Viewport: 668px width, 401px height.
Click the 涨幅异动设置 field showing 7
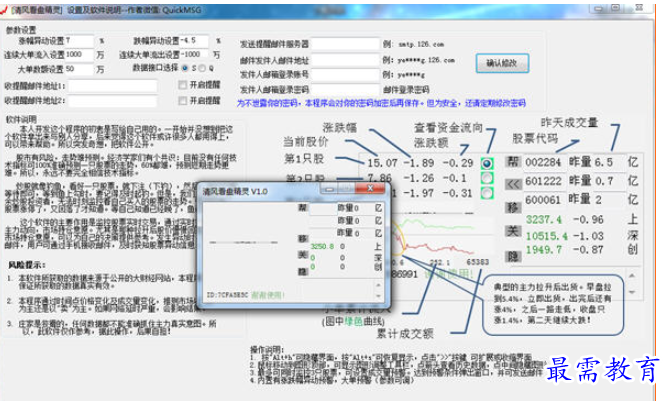pos(79,41)
